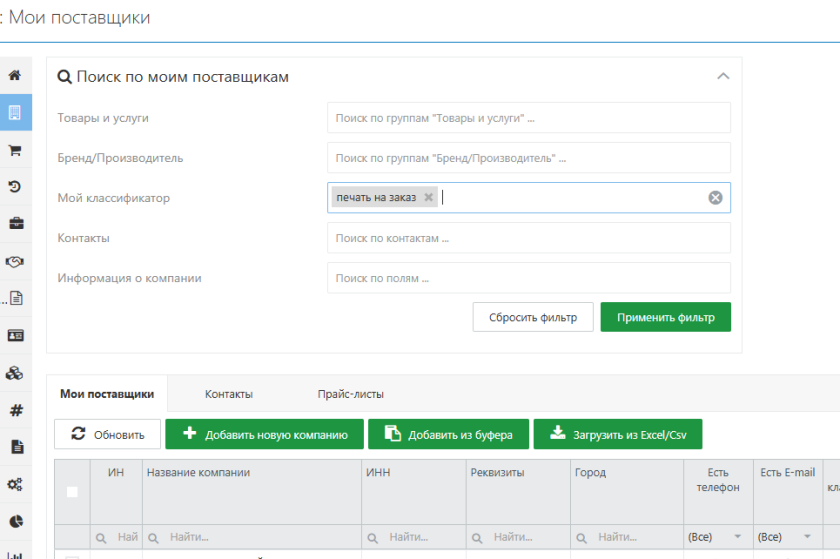Open the history clock sidebar icon

tap(15, 187)
